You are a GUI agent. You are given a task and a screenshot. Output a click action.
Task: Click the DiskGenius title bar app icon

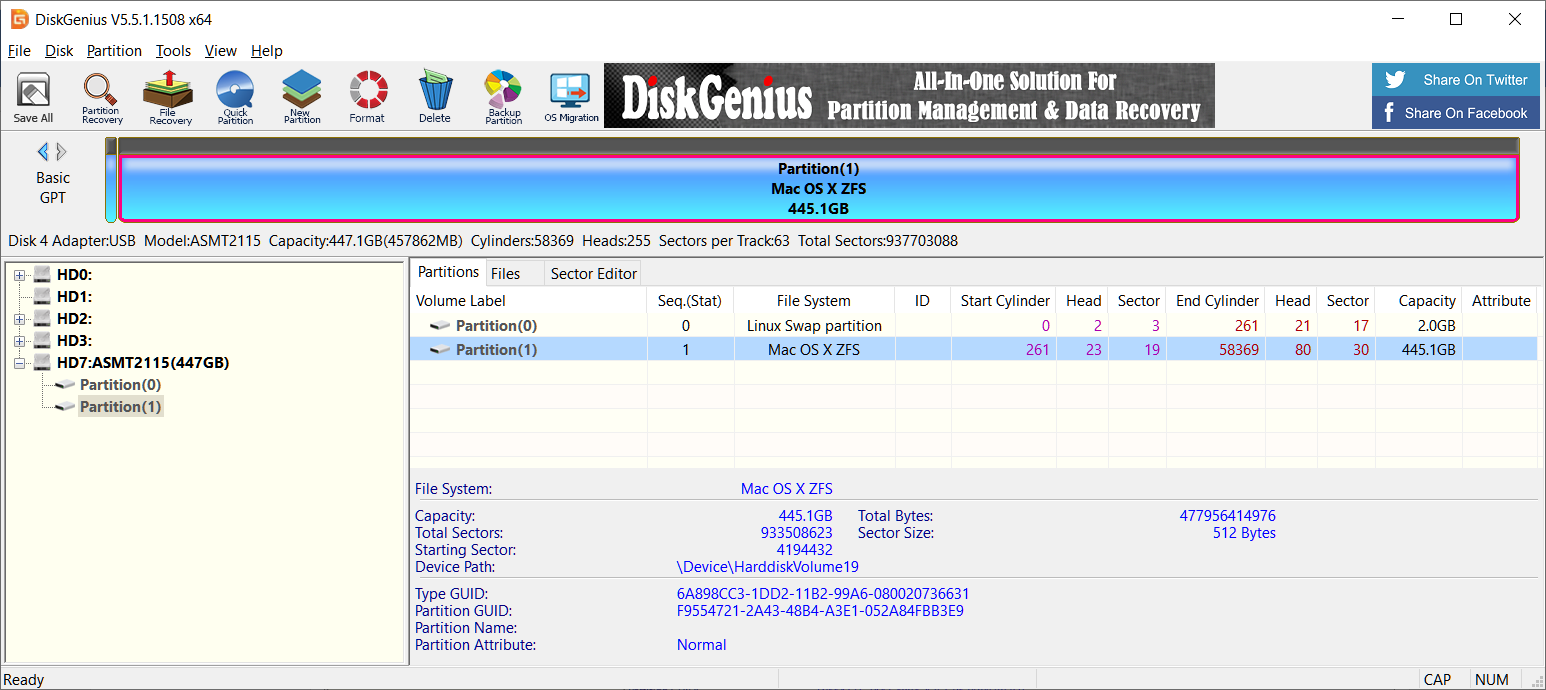(19, 19)
